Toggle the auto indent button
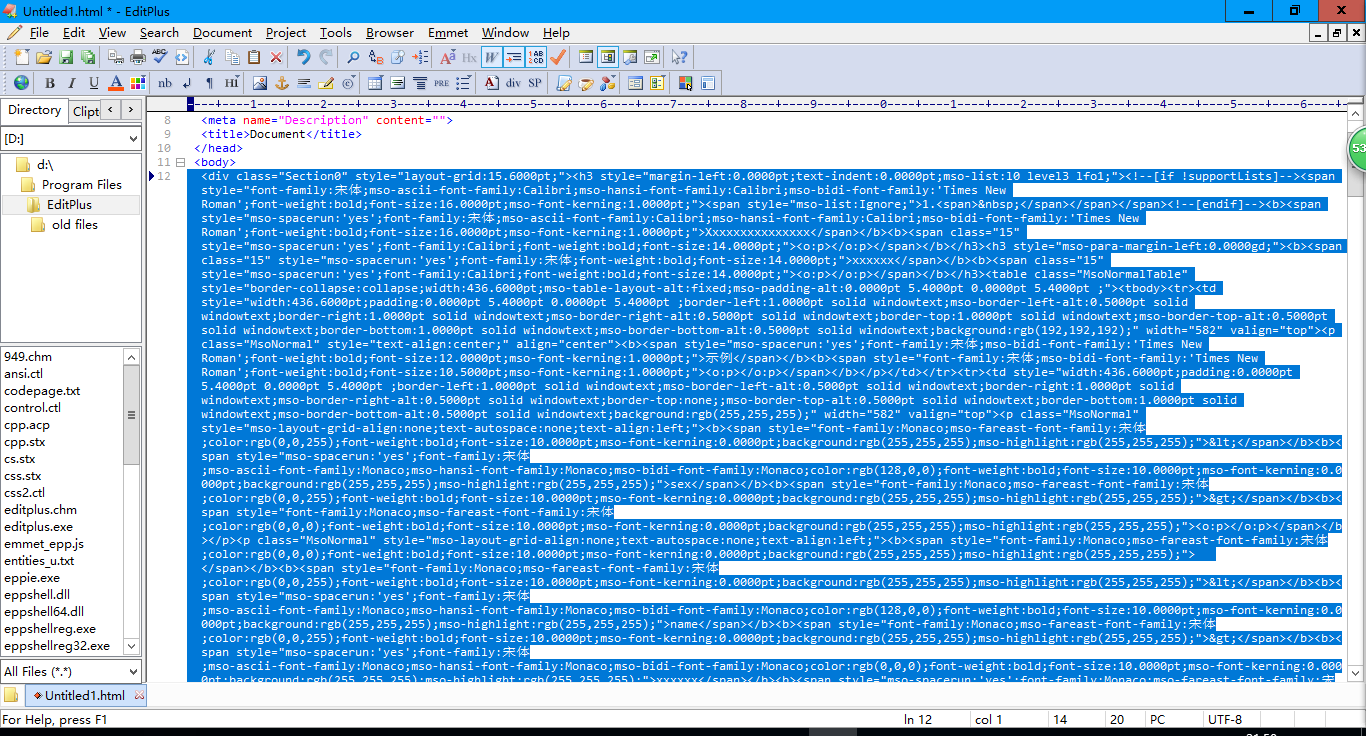Screen dimensions: 1366x736 click(513, 57)
